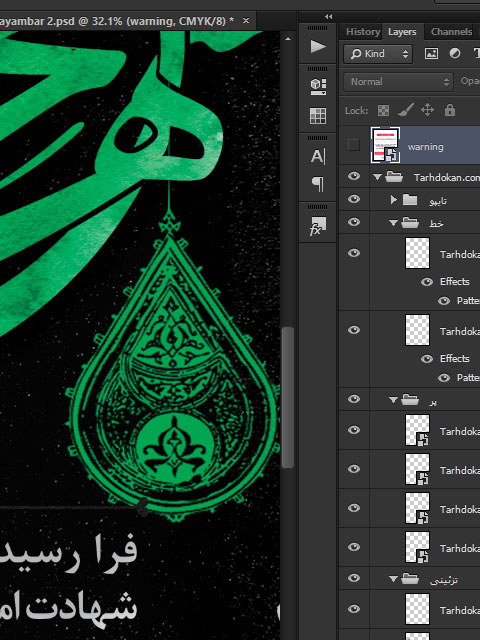The width and height of the screenshot is (480, 640).
Task: Close the document tab
Action: tap(246, 20)
